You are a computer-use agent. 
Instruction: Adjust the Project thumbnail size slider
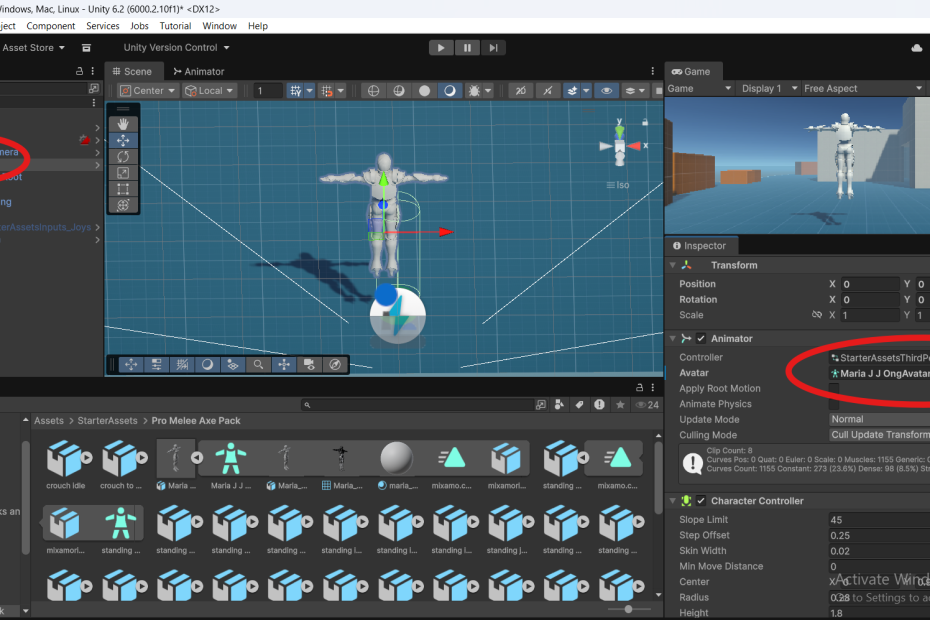[x=628, y=609]
